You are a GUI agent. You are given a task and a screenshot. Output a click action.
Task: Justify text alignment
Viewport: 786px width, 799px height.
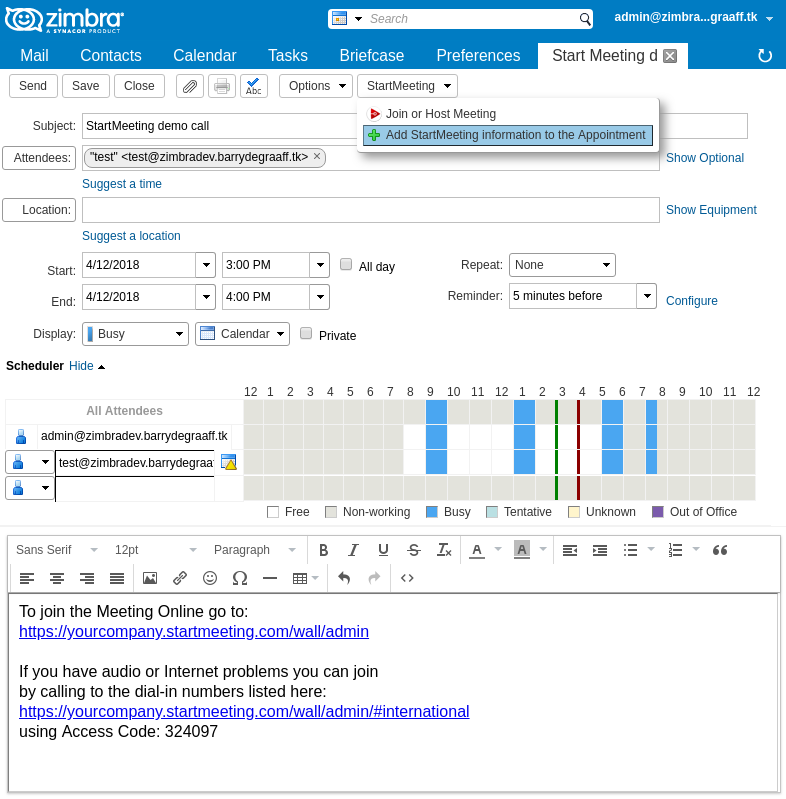117,578
